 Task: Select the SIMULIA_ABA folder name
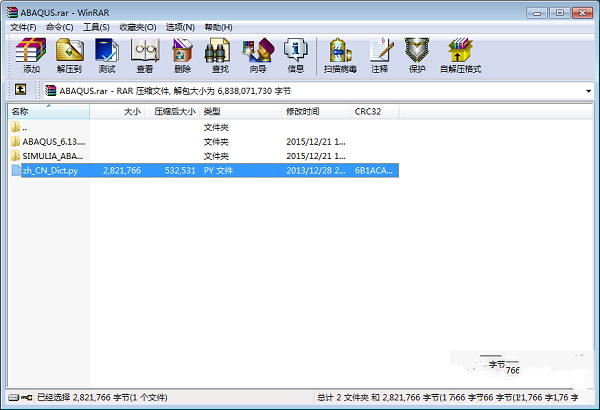53,156
